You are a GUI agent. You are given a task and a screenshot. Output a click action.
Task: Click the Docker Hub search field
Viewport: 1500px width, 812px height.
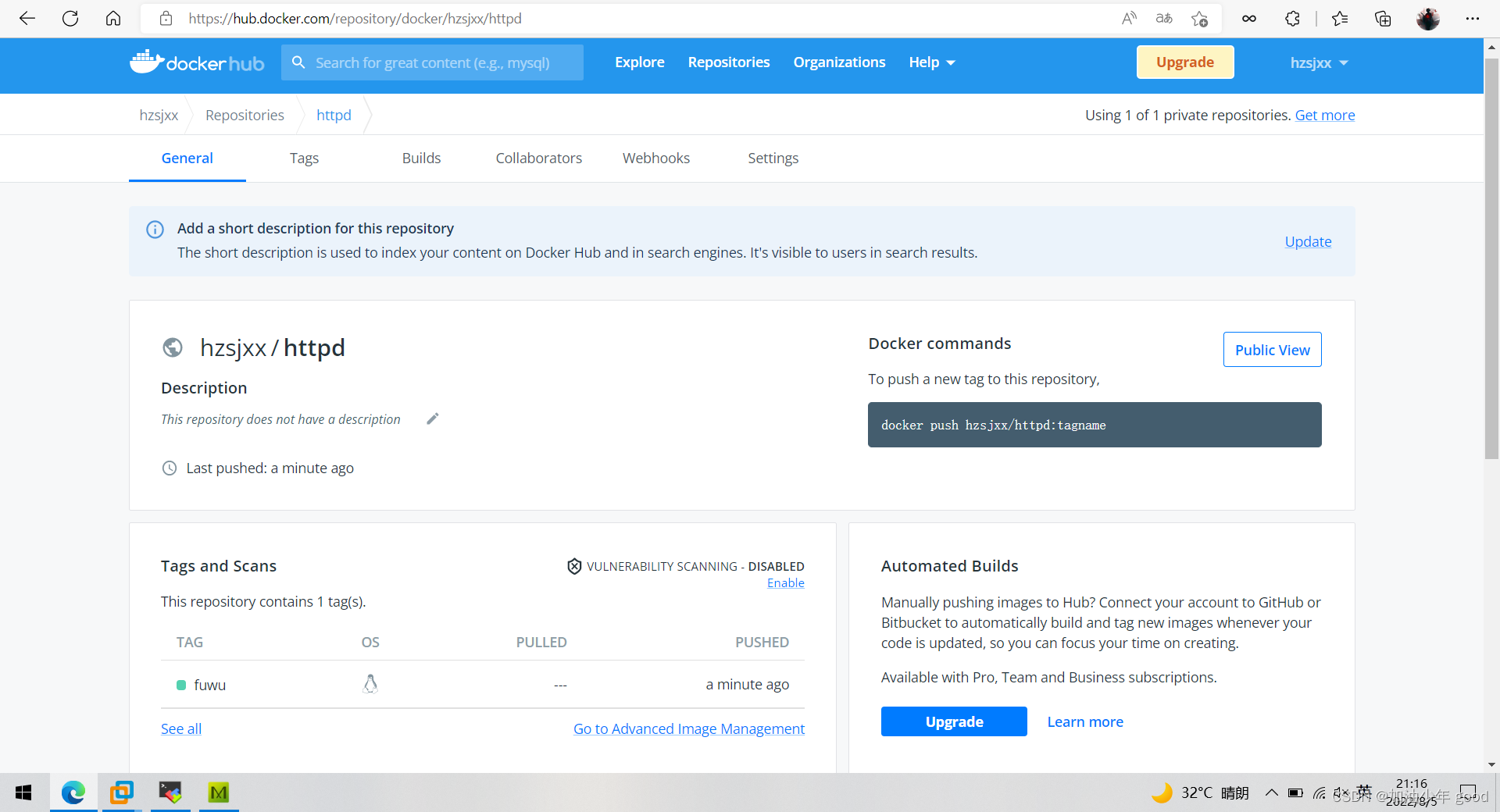[x=432, y=62]
